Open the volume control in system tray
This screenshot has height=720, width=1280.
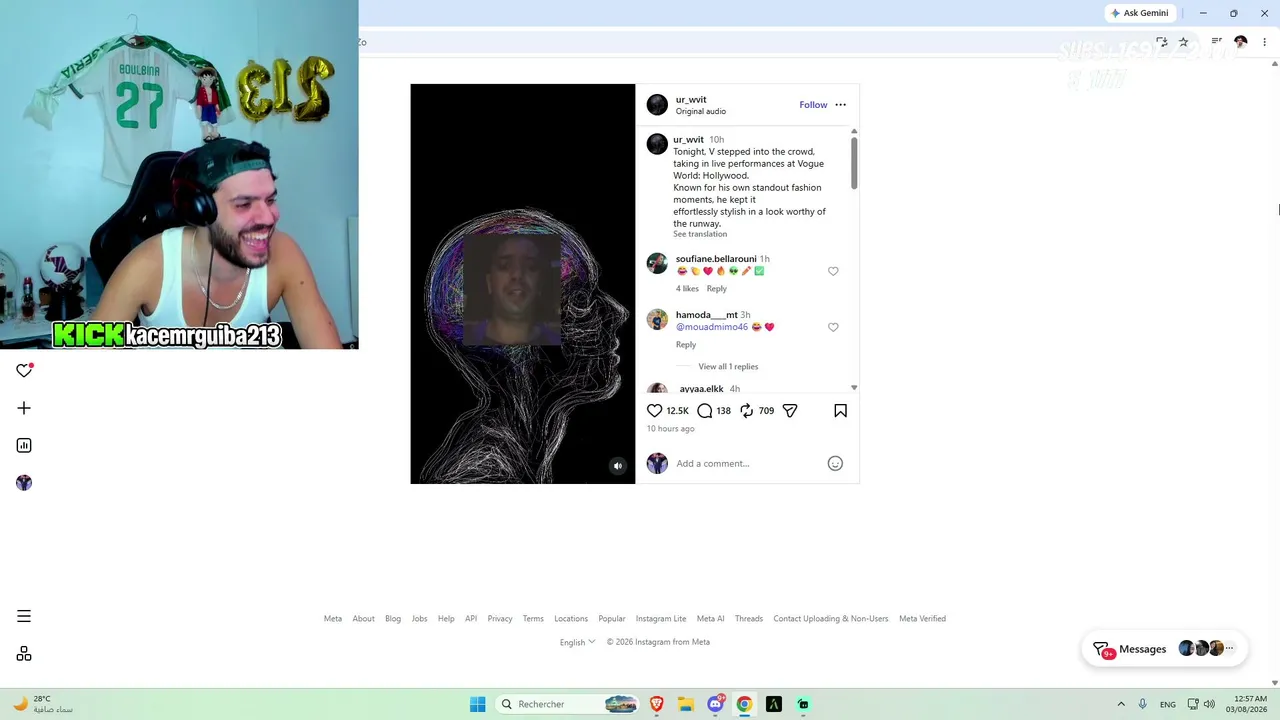click(1209, 704)
